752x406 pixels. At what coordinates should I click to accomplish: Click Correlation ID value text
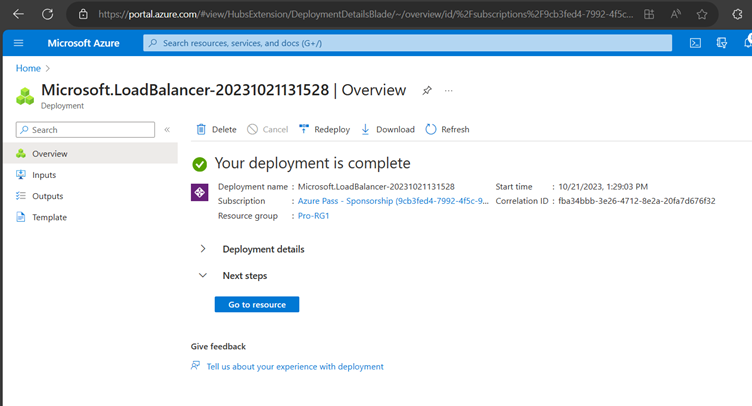636,201
